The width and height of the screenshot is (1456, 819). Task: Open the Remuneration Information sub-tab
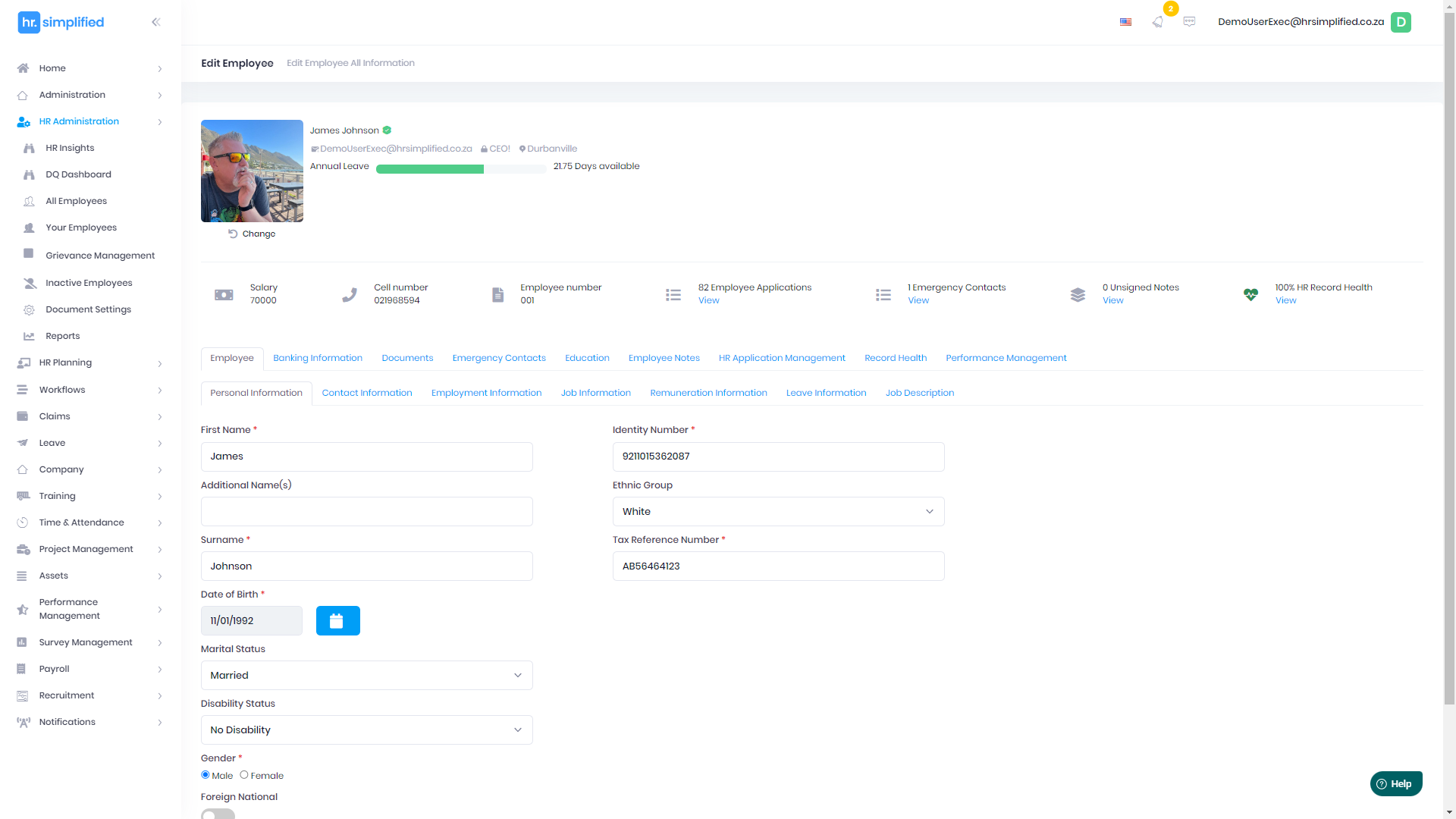[x=708, y=393]
